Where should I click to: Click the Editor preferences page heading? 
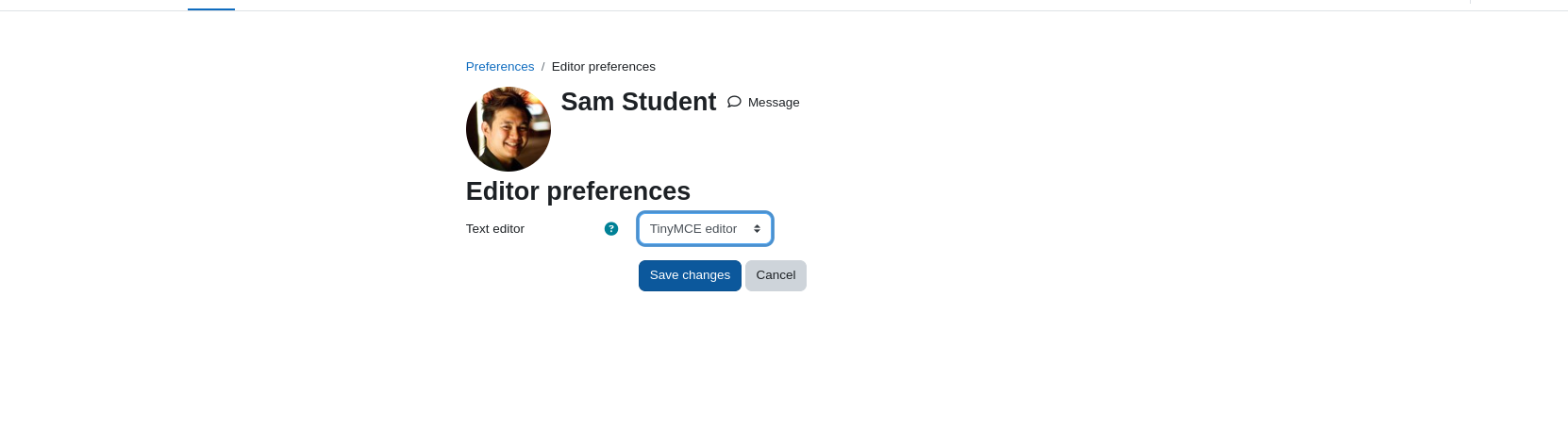point(578,191)
